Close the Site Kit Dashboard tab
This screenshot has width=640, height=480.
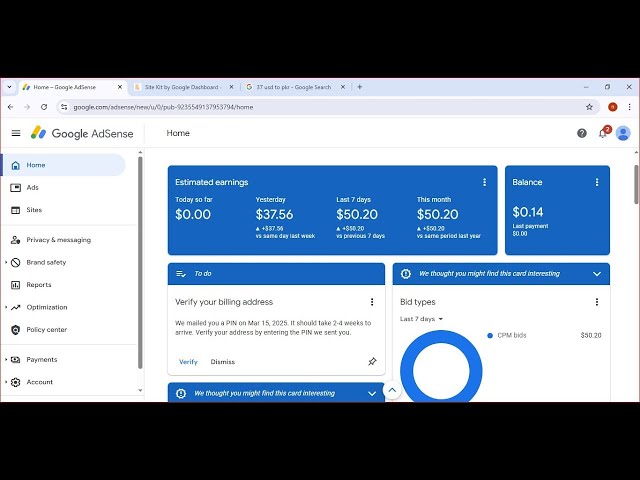point(231,87)
